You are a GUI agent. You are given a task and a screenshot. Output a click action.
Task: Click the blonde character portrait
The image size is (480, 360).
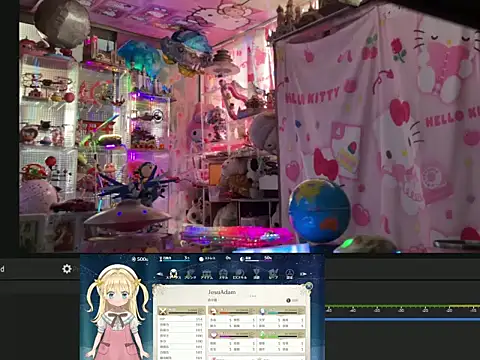[117, 312]
